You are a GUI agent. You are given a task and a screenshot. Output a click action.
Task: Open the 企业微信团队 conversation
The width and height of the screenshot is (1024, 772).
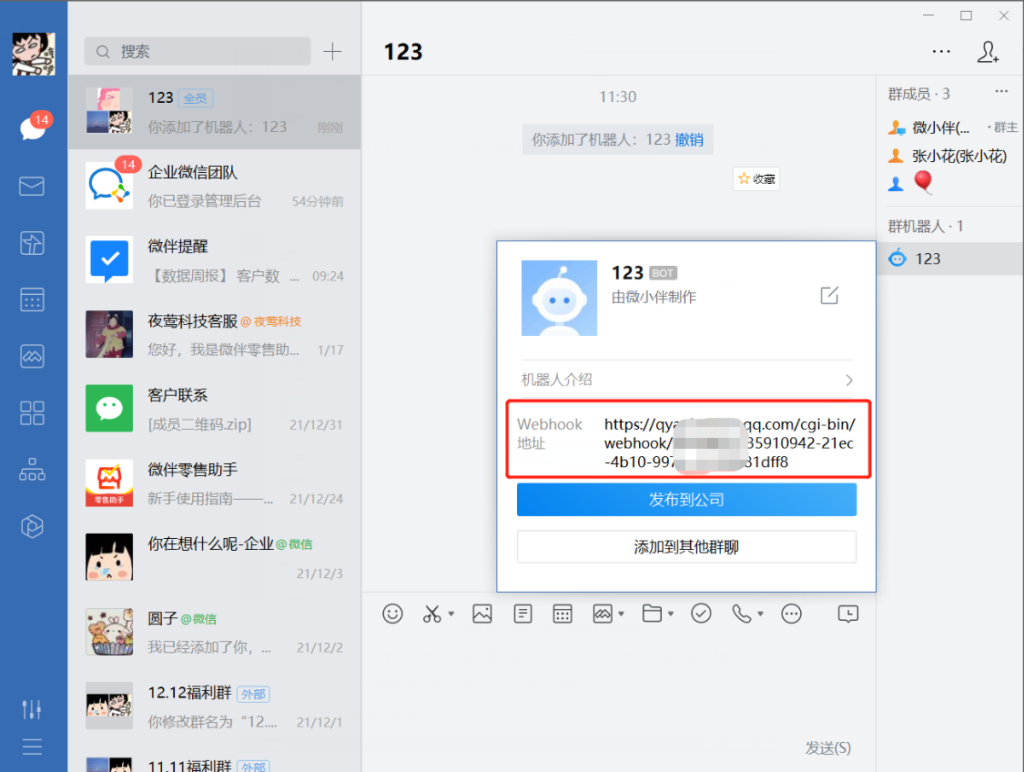click(214, 186)
